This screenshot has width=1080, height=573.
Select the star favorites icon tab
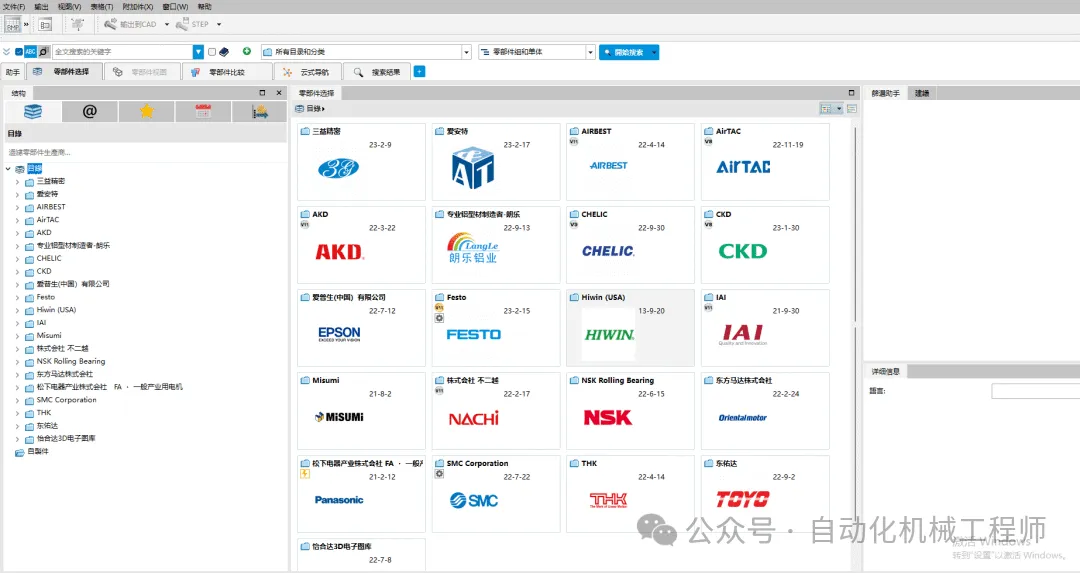click(x=146, y=112)
